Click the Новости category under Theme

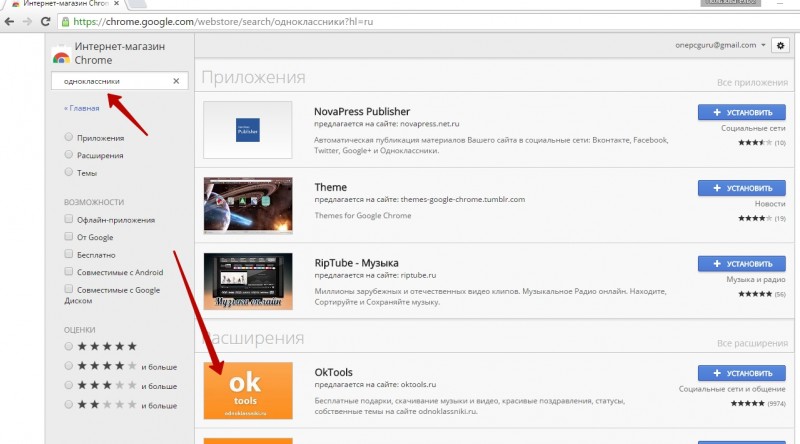[x=770, y=204]
